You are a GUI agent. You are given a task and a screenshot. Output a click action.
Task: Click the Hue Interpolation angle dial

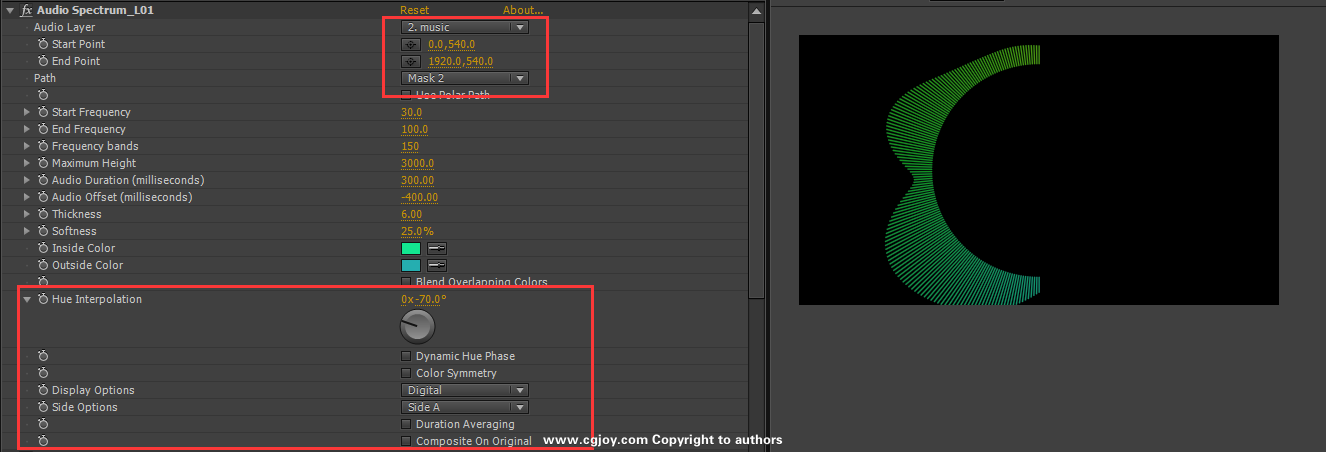[x=417, y=326]
